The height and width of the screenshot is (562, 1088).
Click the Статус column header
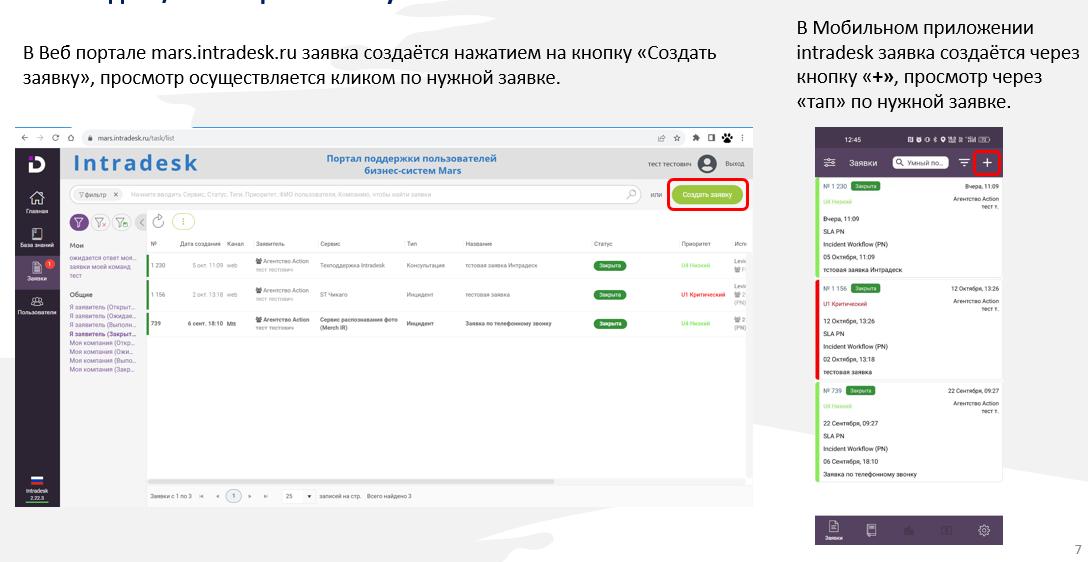coord(603,244)
